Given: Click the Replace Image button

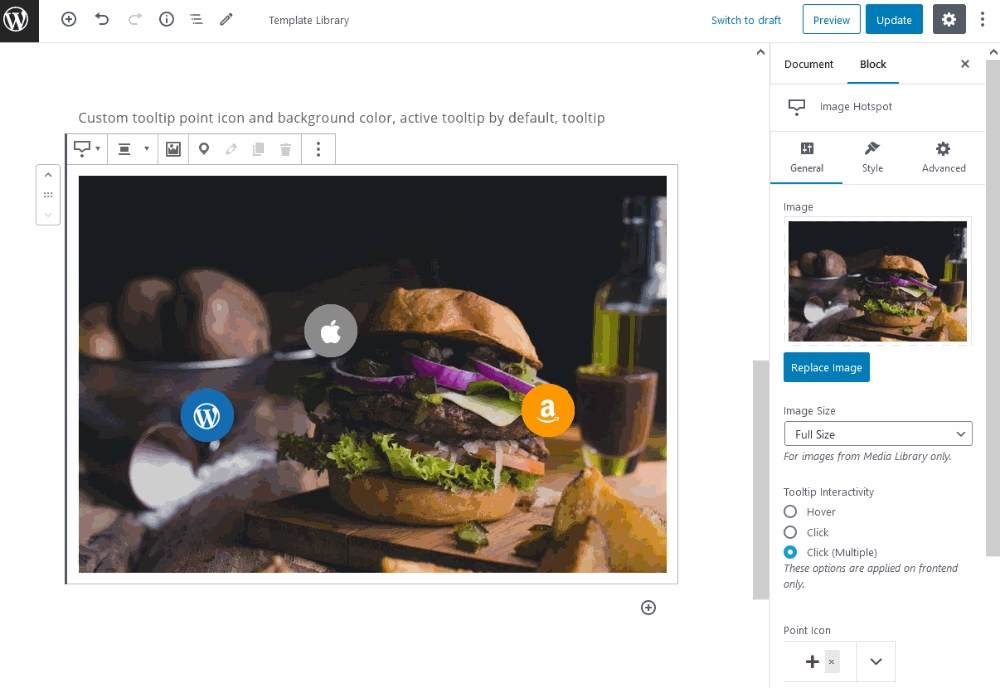Looking at the screenshot, I should coord(827,367).
